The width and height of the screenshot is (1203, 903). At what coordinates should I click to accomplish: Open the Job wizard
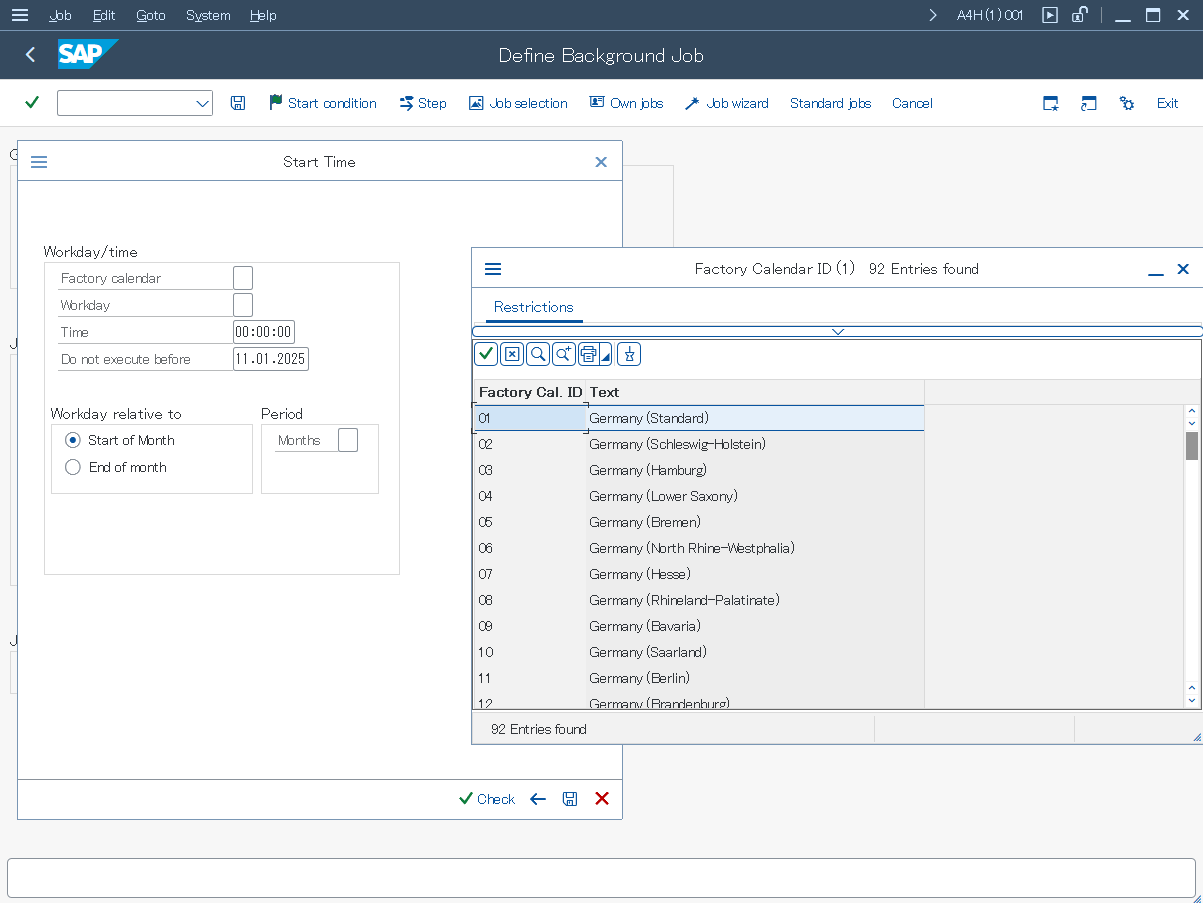click(x=727, y=103)
